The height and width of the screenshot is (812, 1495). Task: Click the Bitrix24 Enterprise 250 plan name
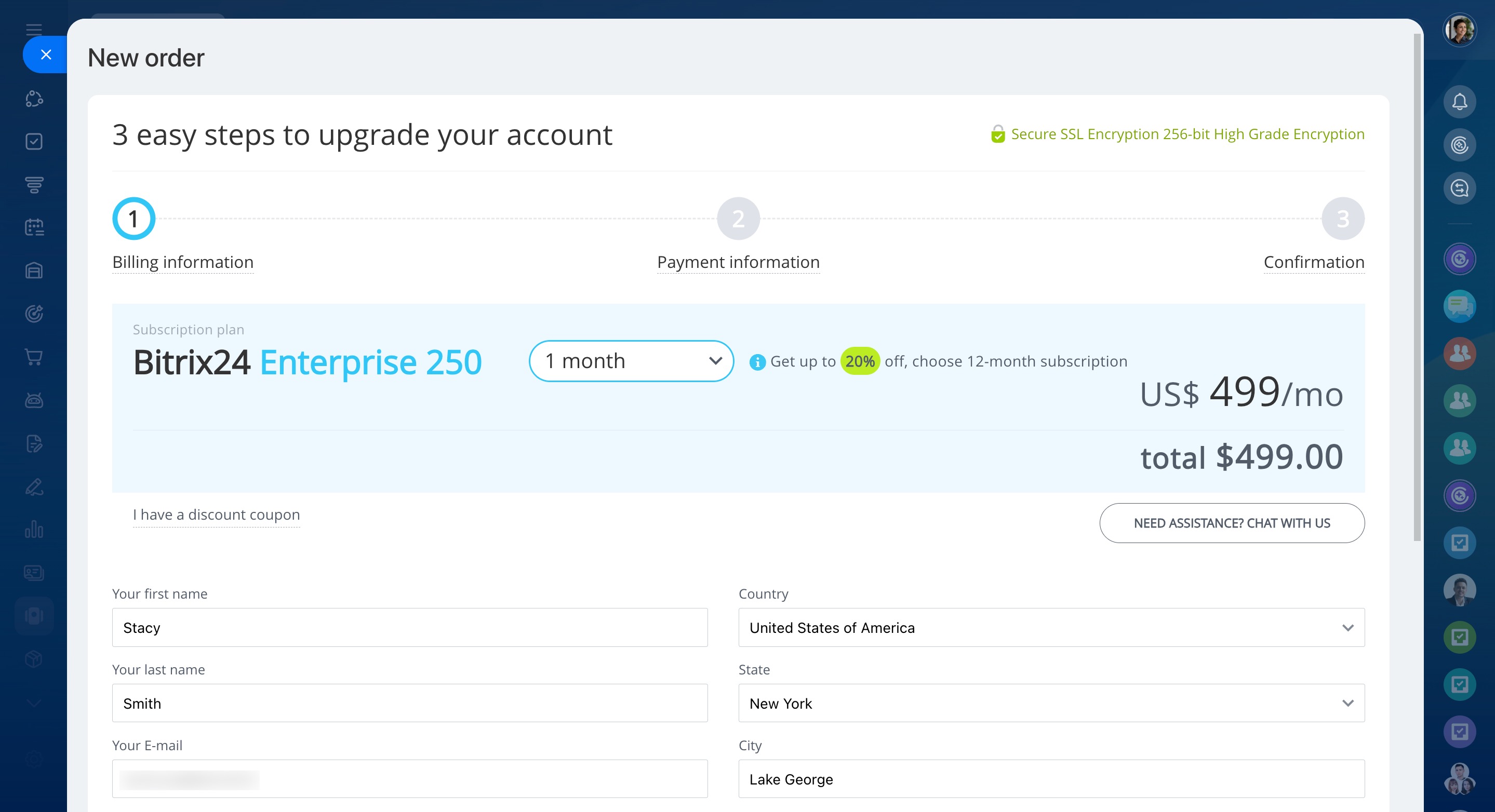coord(308,362)
